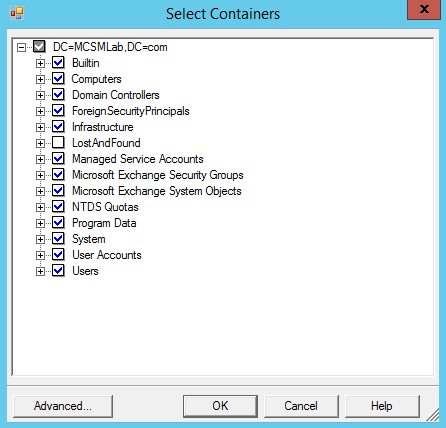Image resolution: width=446 pixels, height=428 pixels.
Task: Select the Program Data tree label
Action: click(104, 223)
